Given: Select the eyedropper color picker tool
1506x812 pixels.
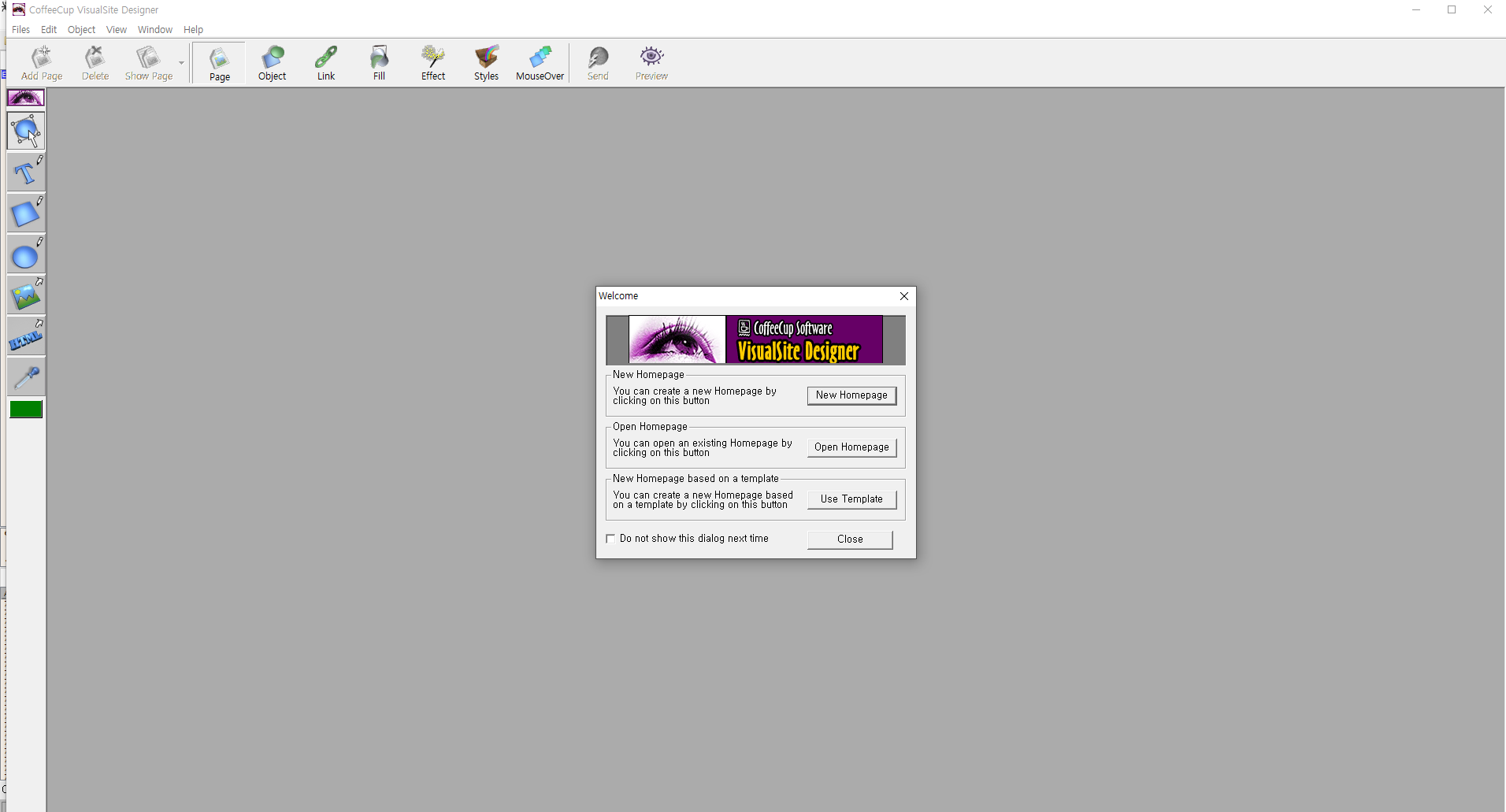Looking at the screenshot, I should tap(26, 377).
